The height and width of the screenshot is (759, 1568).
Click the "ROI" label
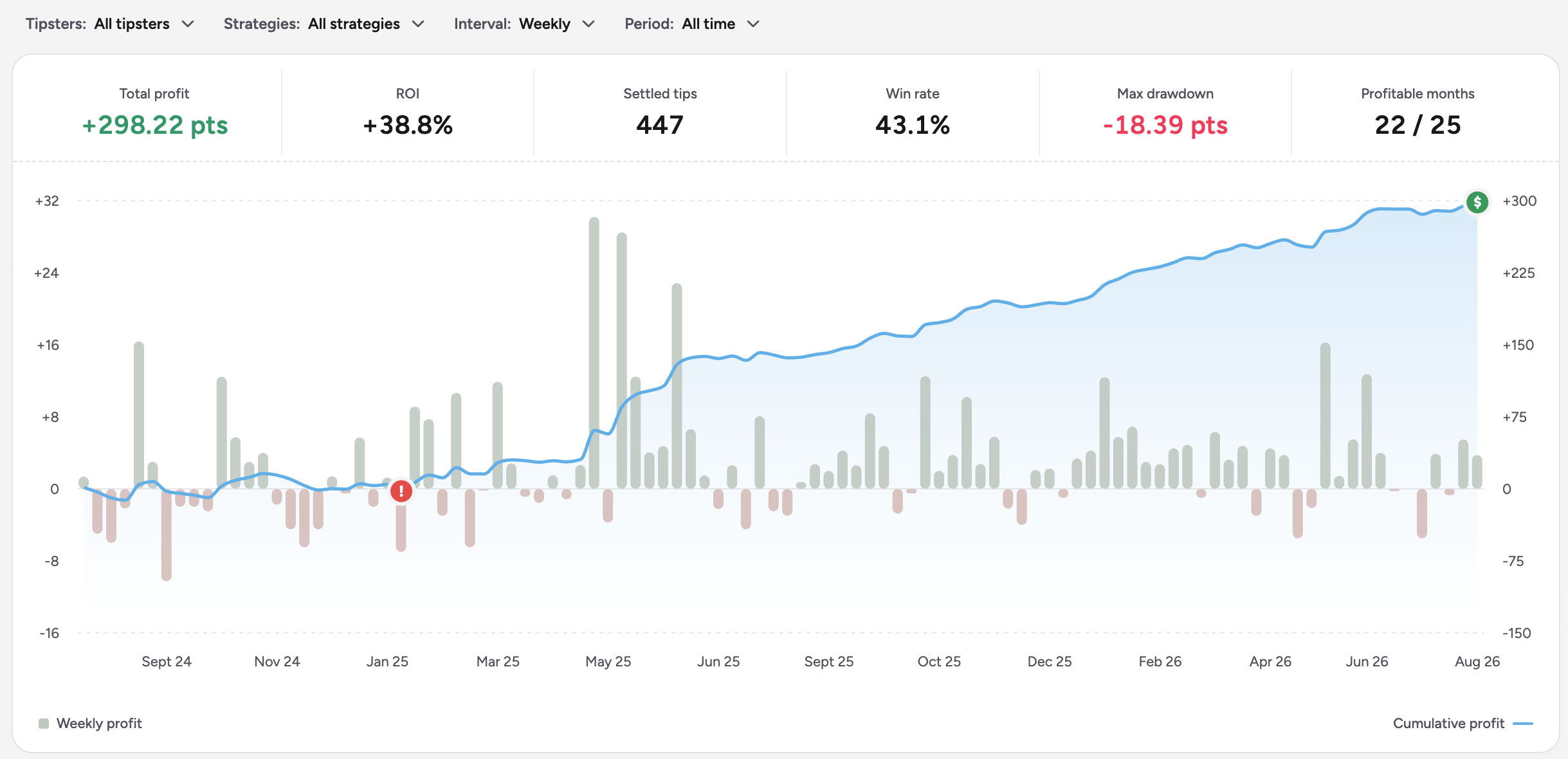[x=408, y=93]
